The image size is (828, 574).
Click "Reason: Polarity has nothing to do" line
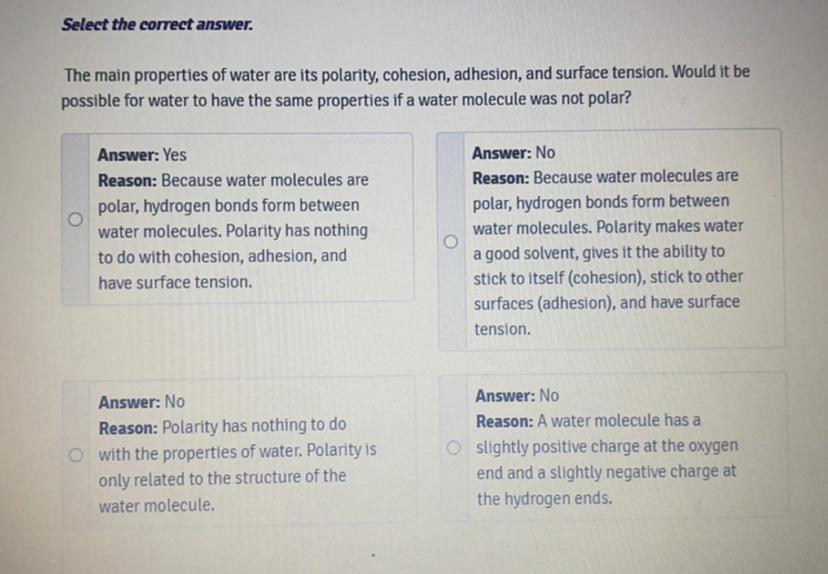pos(222,427)
